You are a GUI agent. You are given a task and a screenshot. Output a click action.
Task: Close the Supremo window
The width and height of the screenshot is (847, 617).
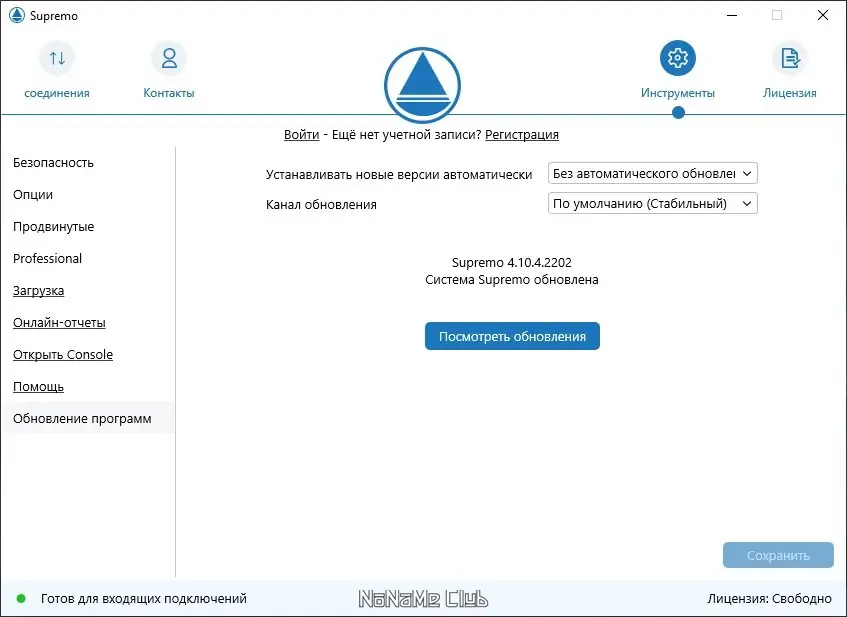click(823, 15)
